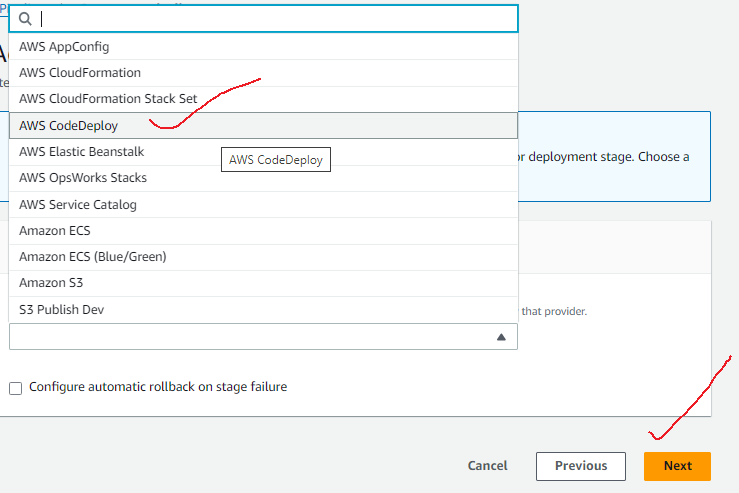Select Amazon S3 provider
This screenshot has width=739, height=493.
(x=263, y=283)
